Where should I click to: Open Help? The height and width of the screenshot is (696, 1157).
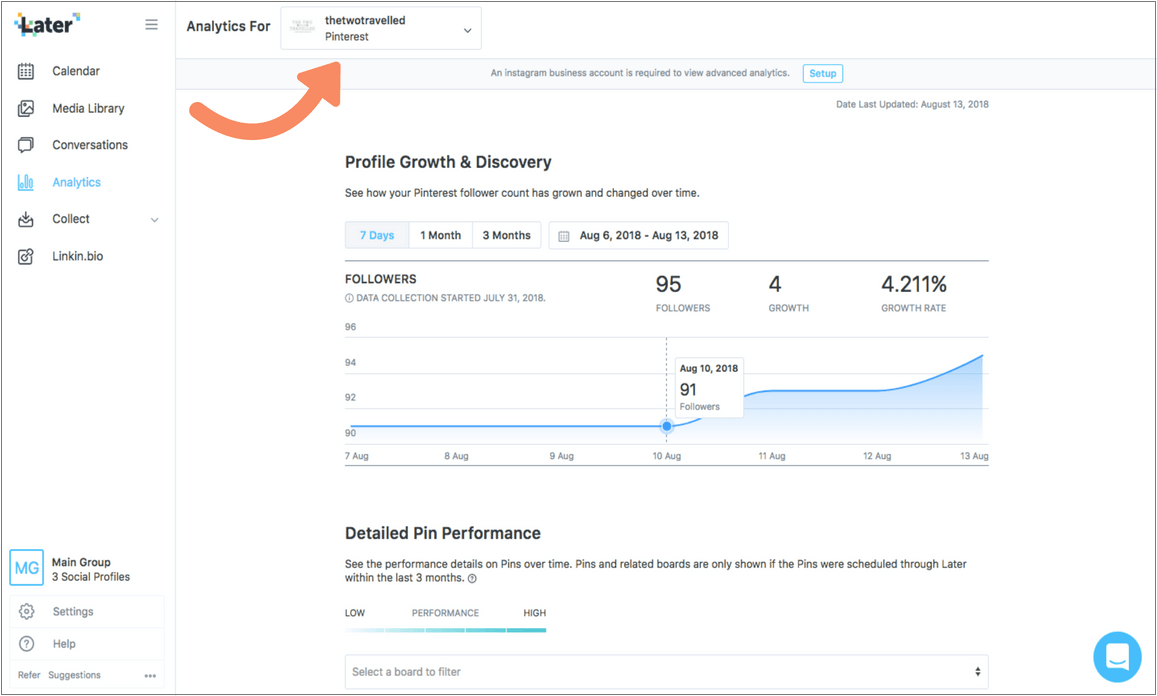64,644
